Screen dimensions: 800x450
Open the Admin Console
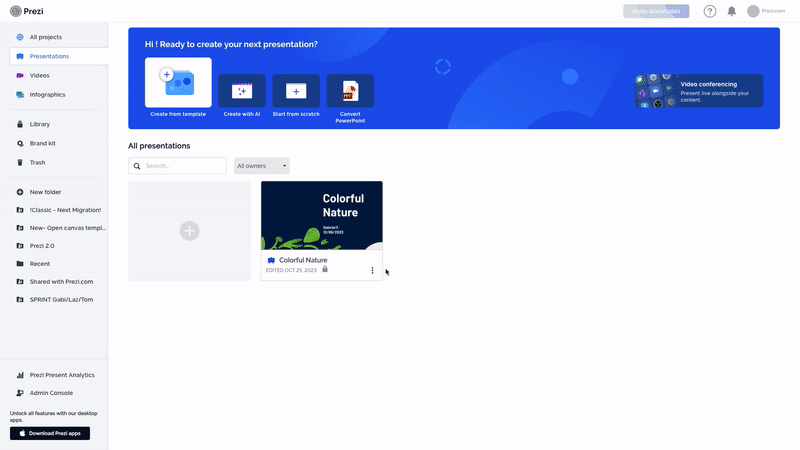click(51, 393)
